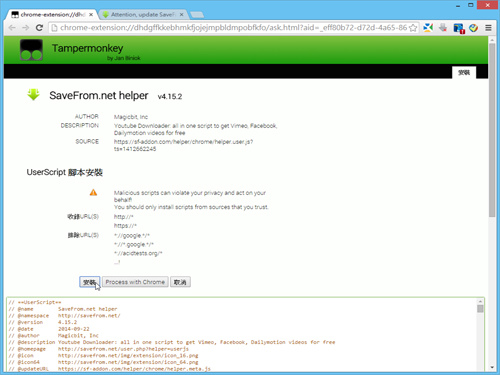Click the '@icon64' code line
The width and height of the screenshot is (500, 375).
click(x=103, y=362)
